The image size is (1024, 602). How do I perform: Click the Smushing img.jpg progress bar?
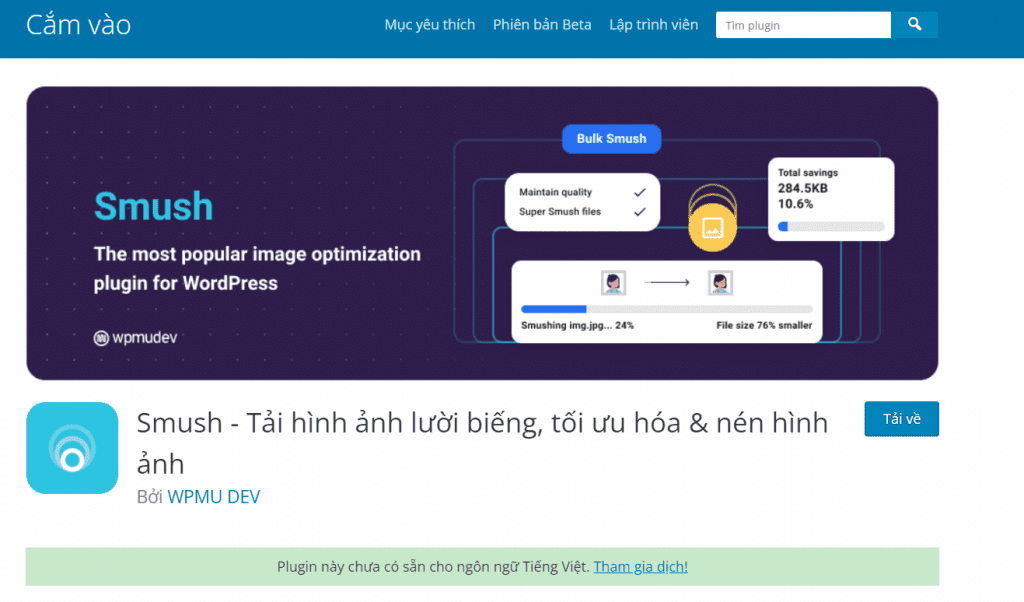pyautogui.click(x=666, y=309)
